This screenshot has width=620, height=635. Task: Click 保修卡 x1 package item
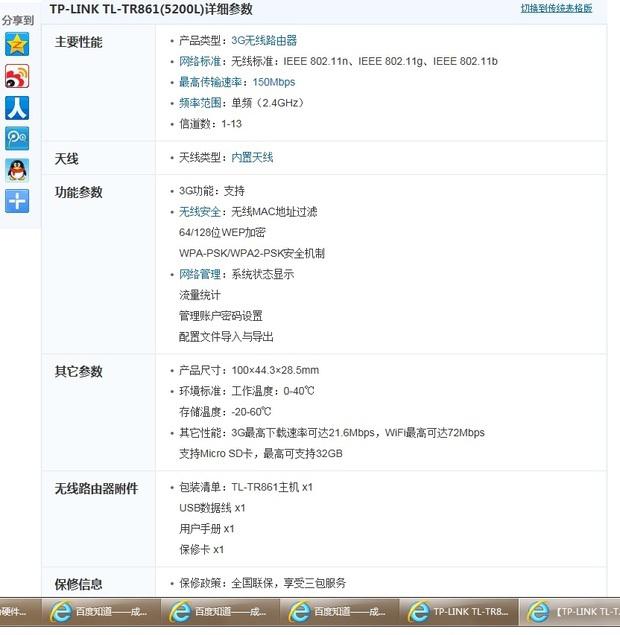[x=202, y=550]
